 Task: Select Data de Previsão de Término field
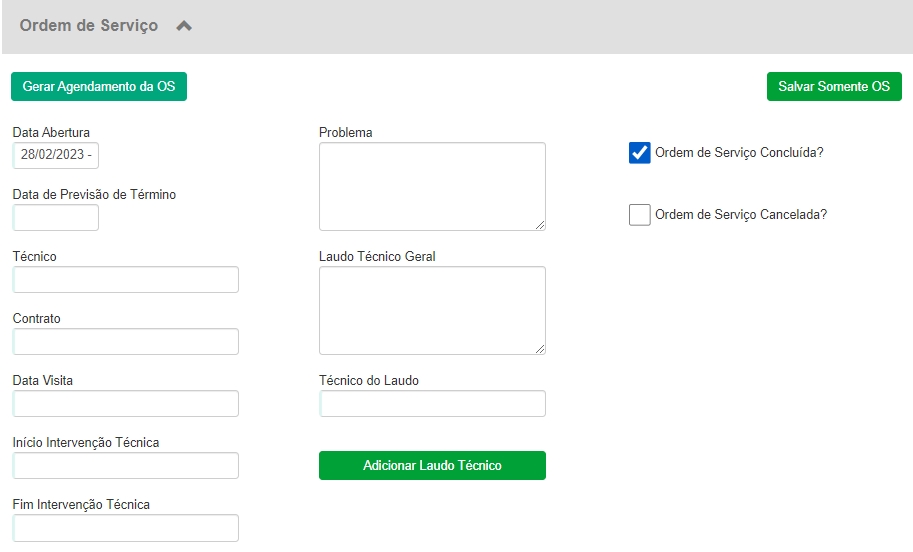point(56,218)
